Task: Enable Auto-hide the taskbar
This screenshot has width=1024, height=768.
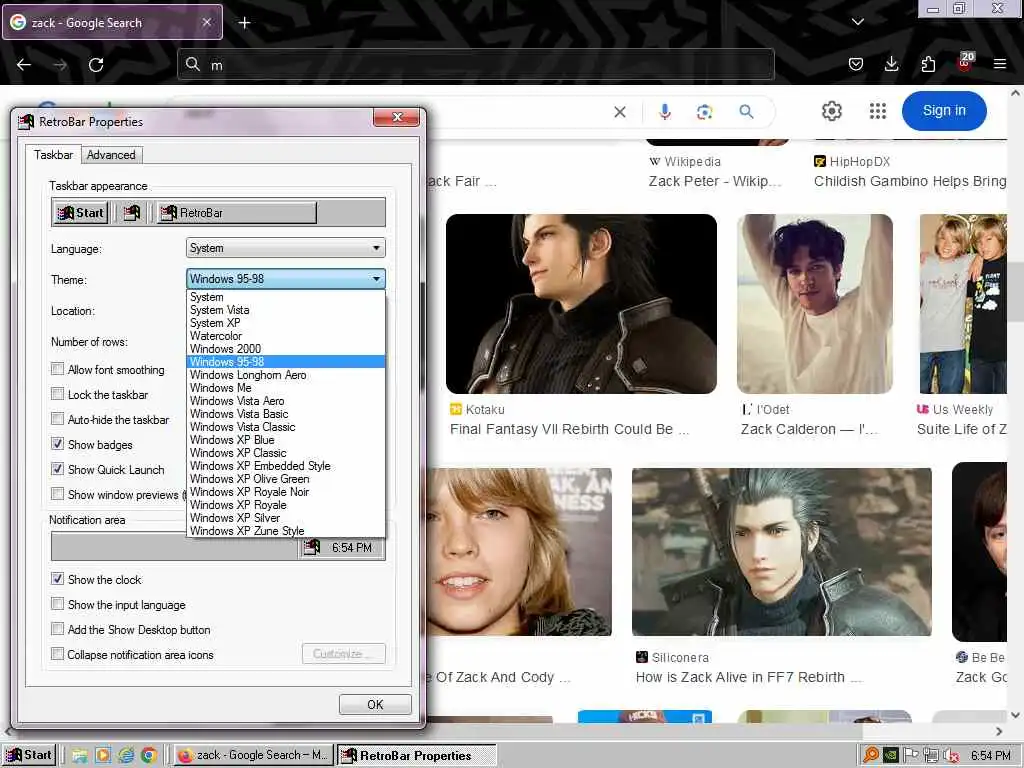Action: [x=57, y=419]
